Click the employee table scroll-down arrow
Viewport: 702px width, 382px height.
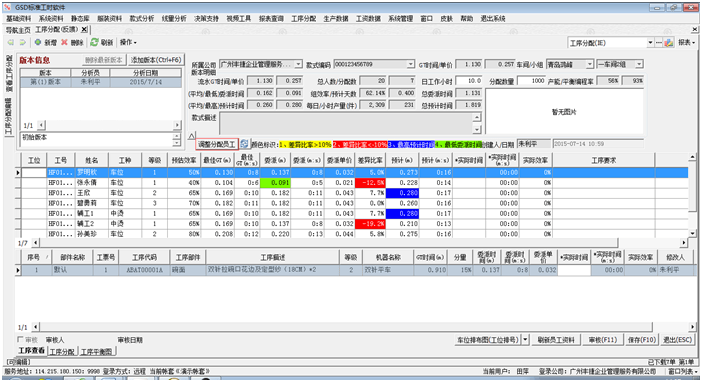click(692, 233)
